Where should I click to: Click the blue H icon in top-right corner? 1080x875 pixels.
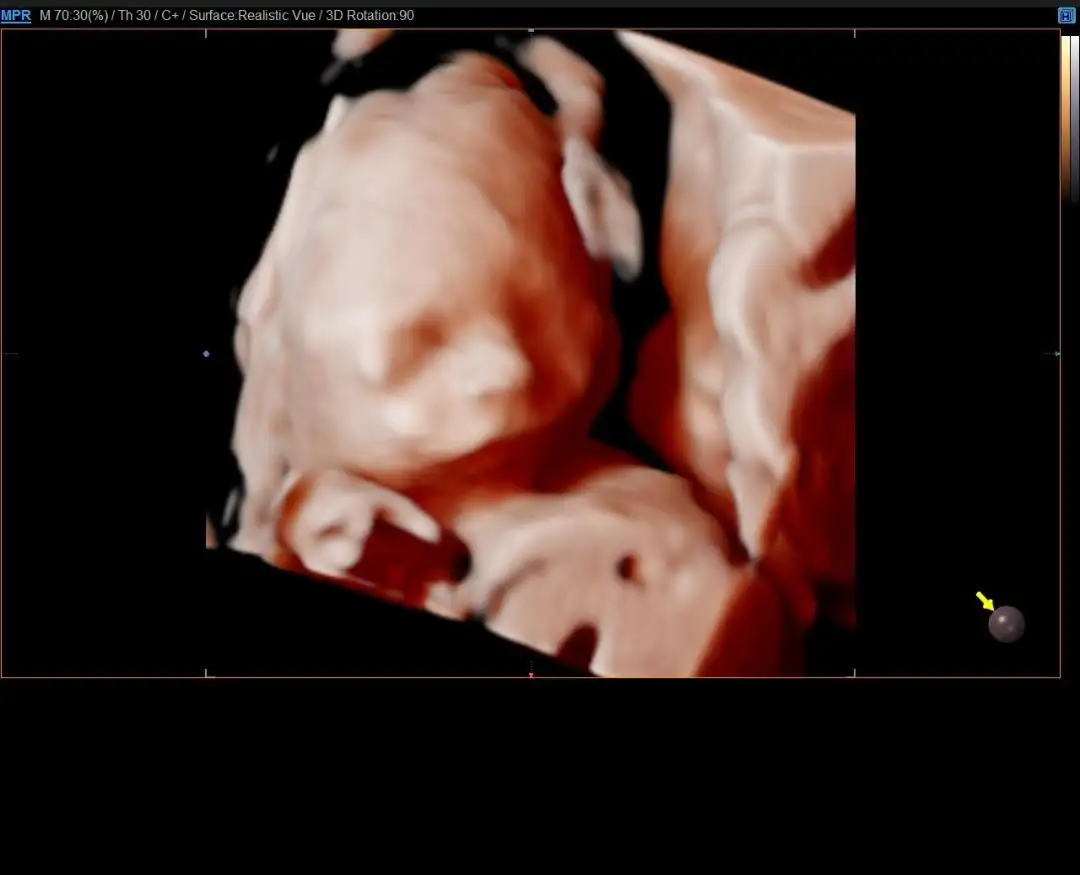[1066, 15]
